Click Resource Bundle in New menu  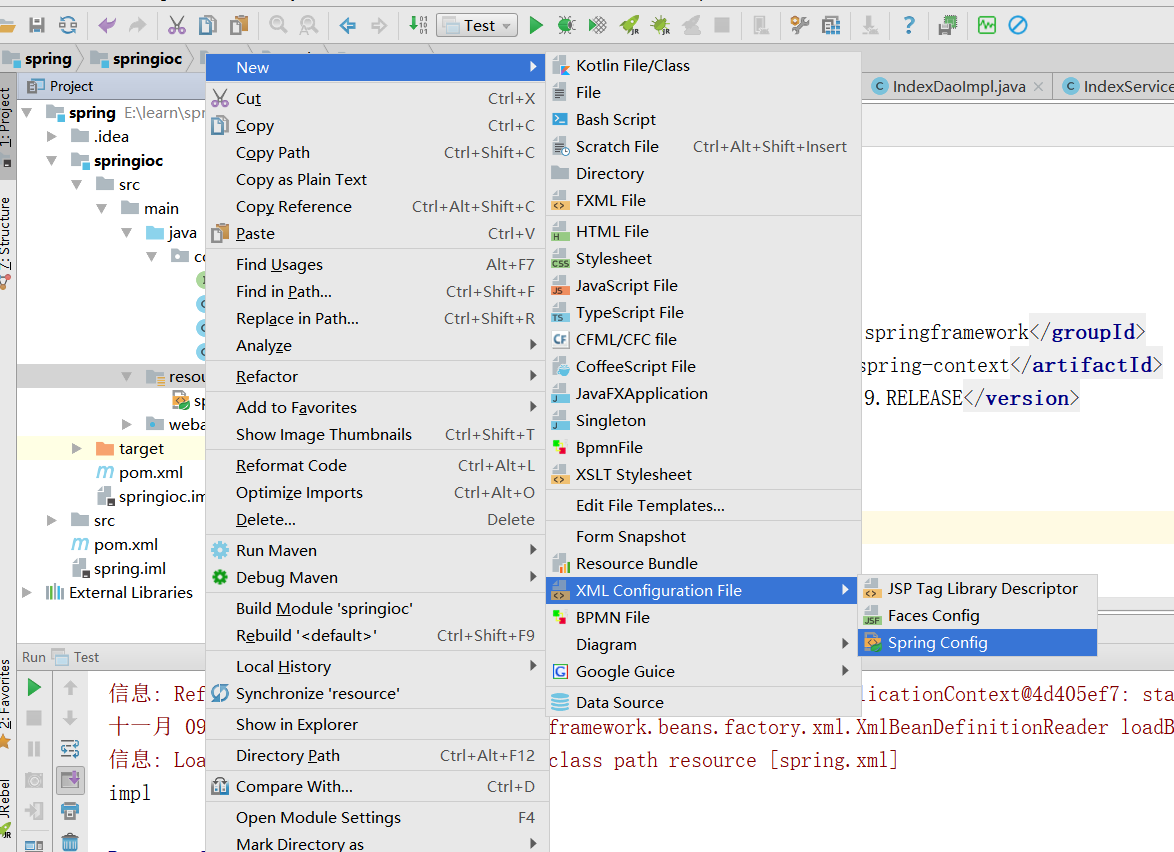pyautogui.click(x=703, y=564)
